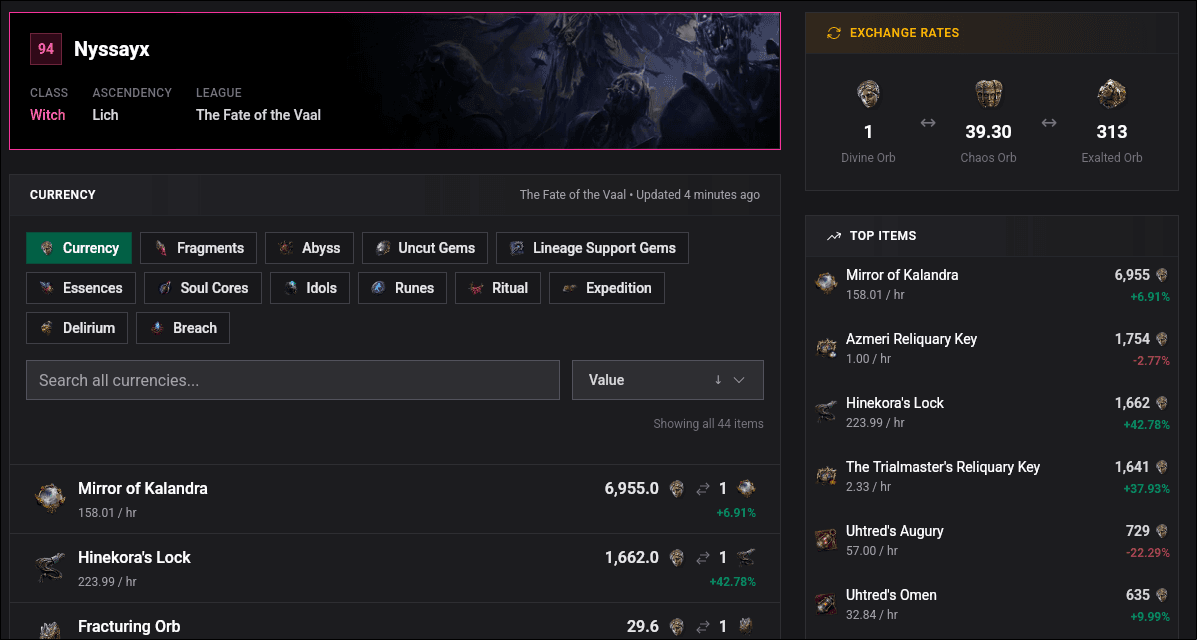Open the Value sort dropdown
Screen dimensions: 1197x640
(667, 380)
